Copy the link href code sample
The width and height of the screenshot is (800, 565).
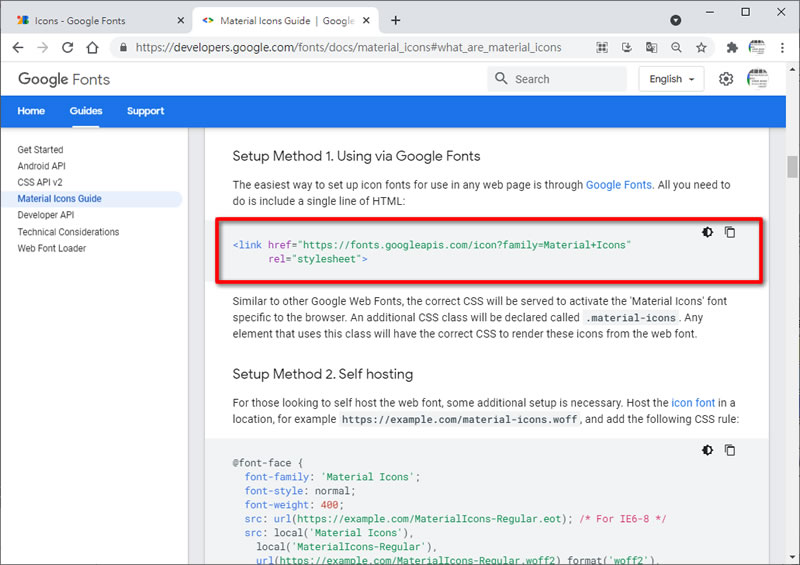[x=730, y=232]
